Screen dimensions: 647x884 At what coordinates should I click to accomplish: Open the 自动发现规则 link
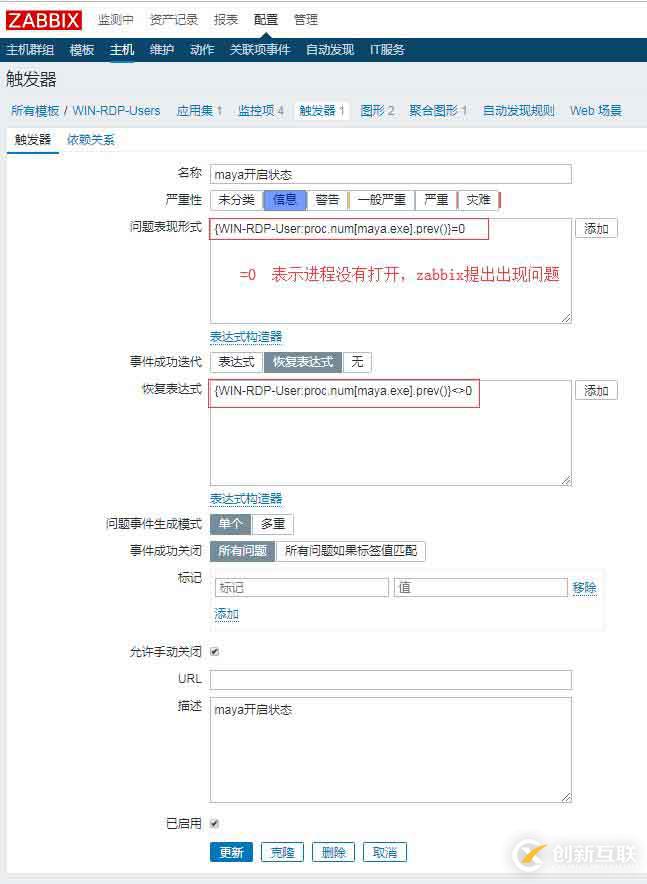tap(519, 110)
